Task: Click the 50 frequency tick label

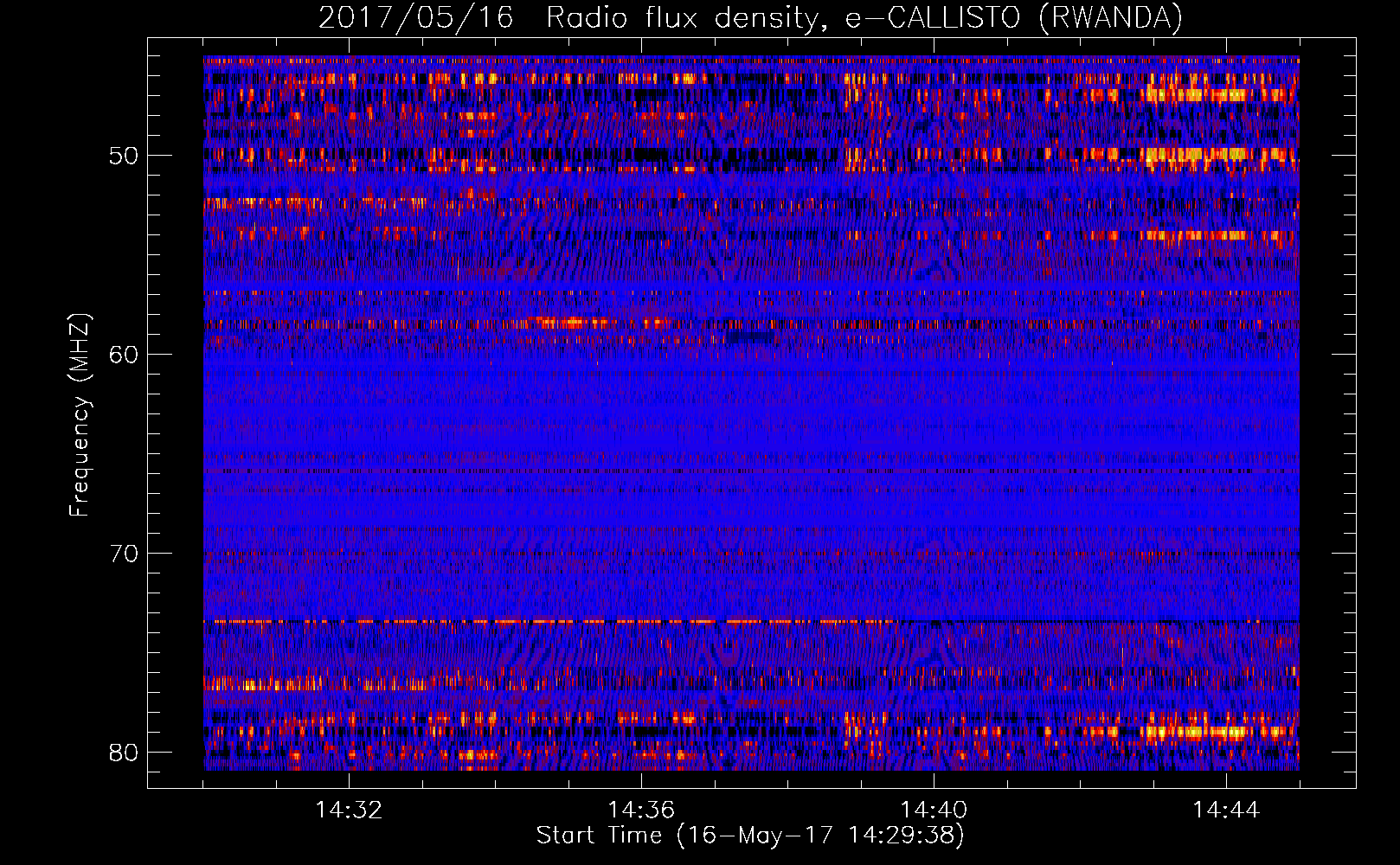Action: pos(124,157)
